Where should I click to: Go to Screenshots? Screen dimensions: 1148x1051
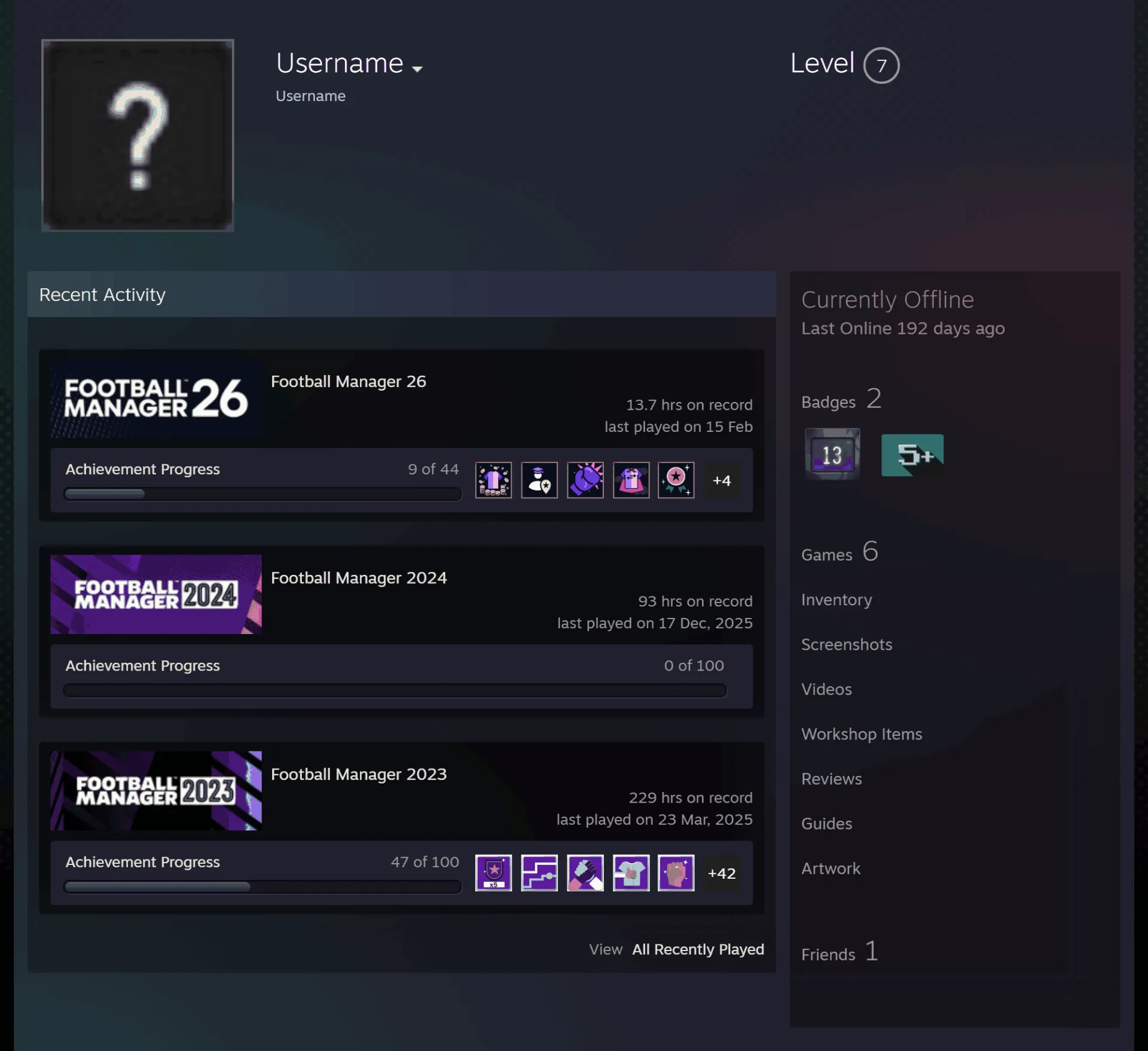(x=847, y=644)
